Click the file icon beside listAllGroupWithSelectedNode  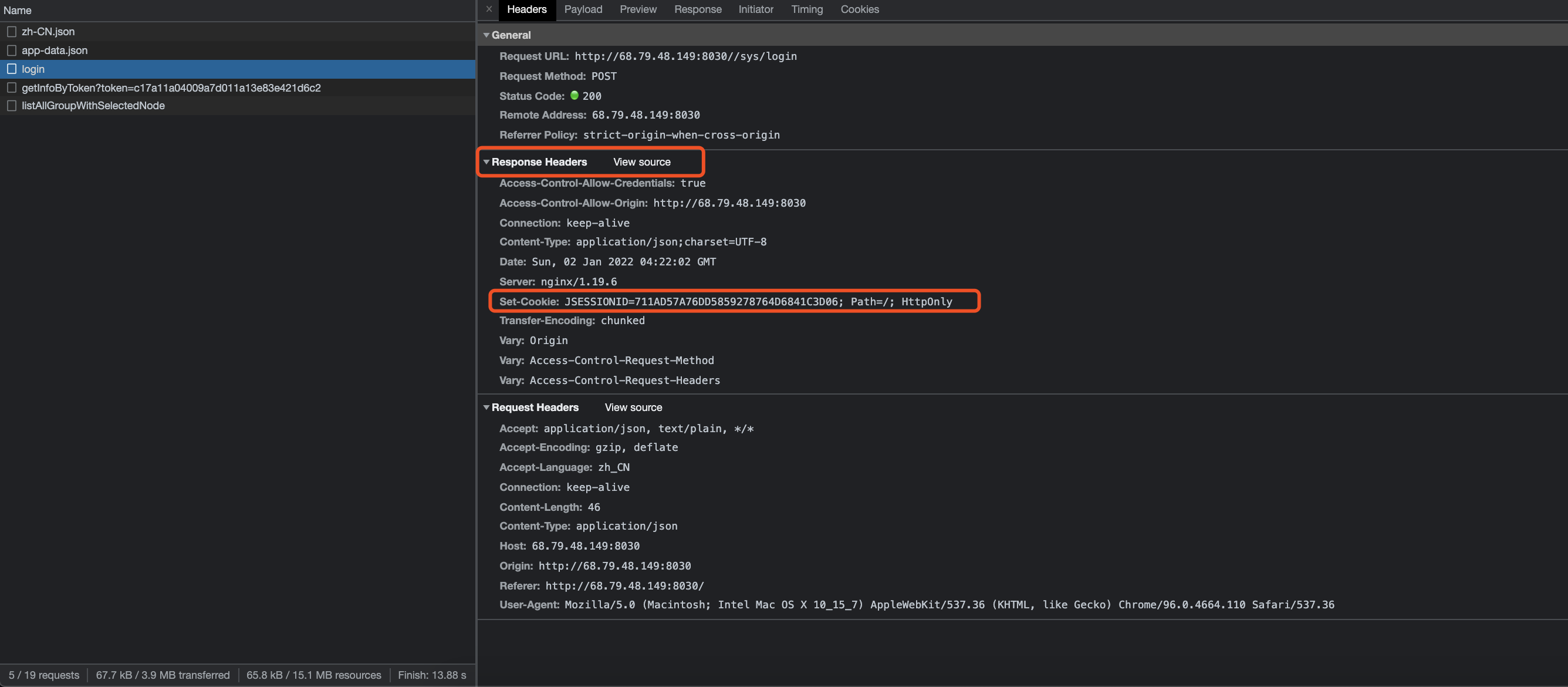[12, 106]
